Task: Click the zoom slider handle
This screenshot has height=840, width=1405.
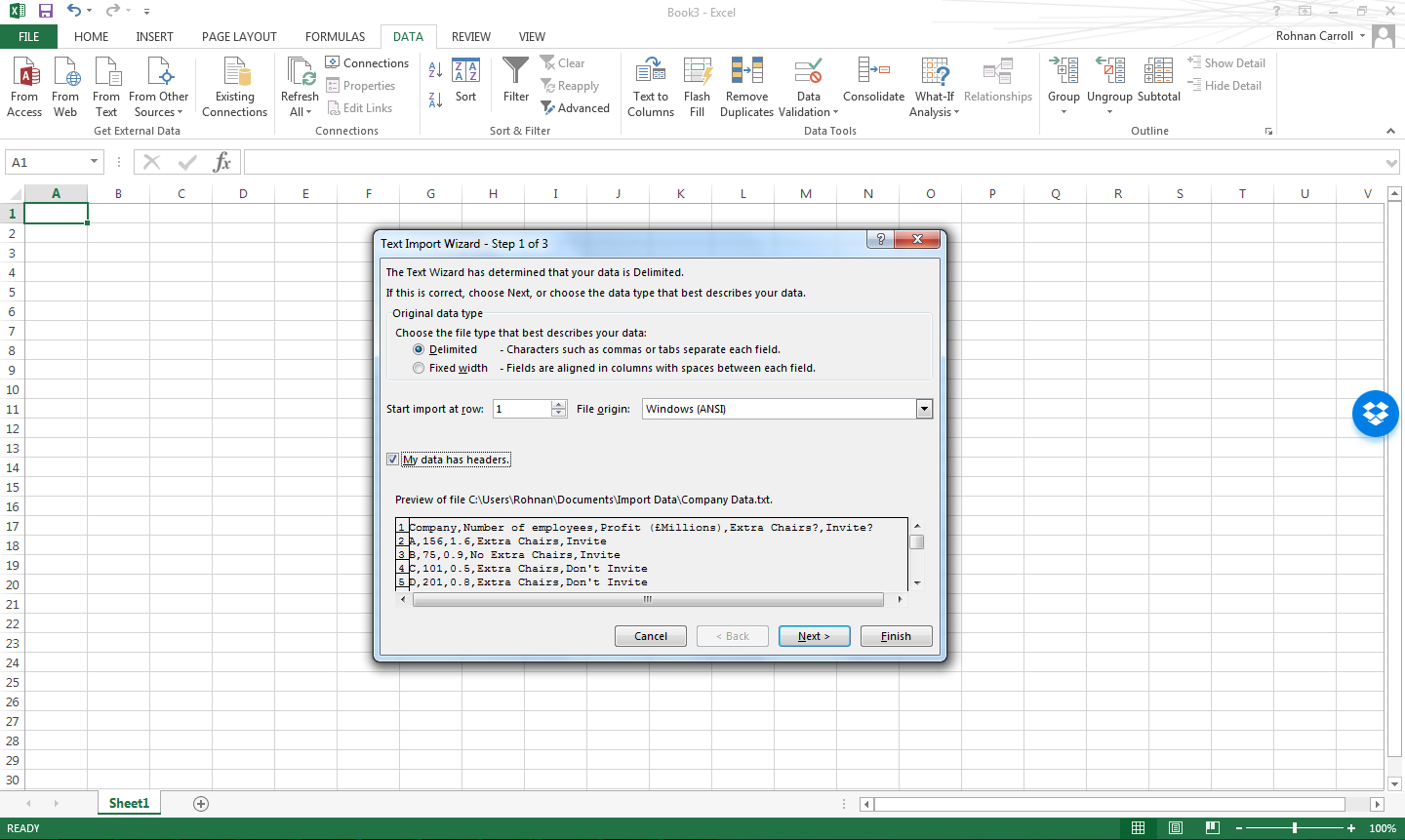Action: pyautogui.click(x=1295, y=828)
